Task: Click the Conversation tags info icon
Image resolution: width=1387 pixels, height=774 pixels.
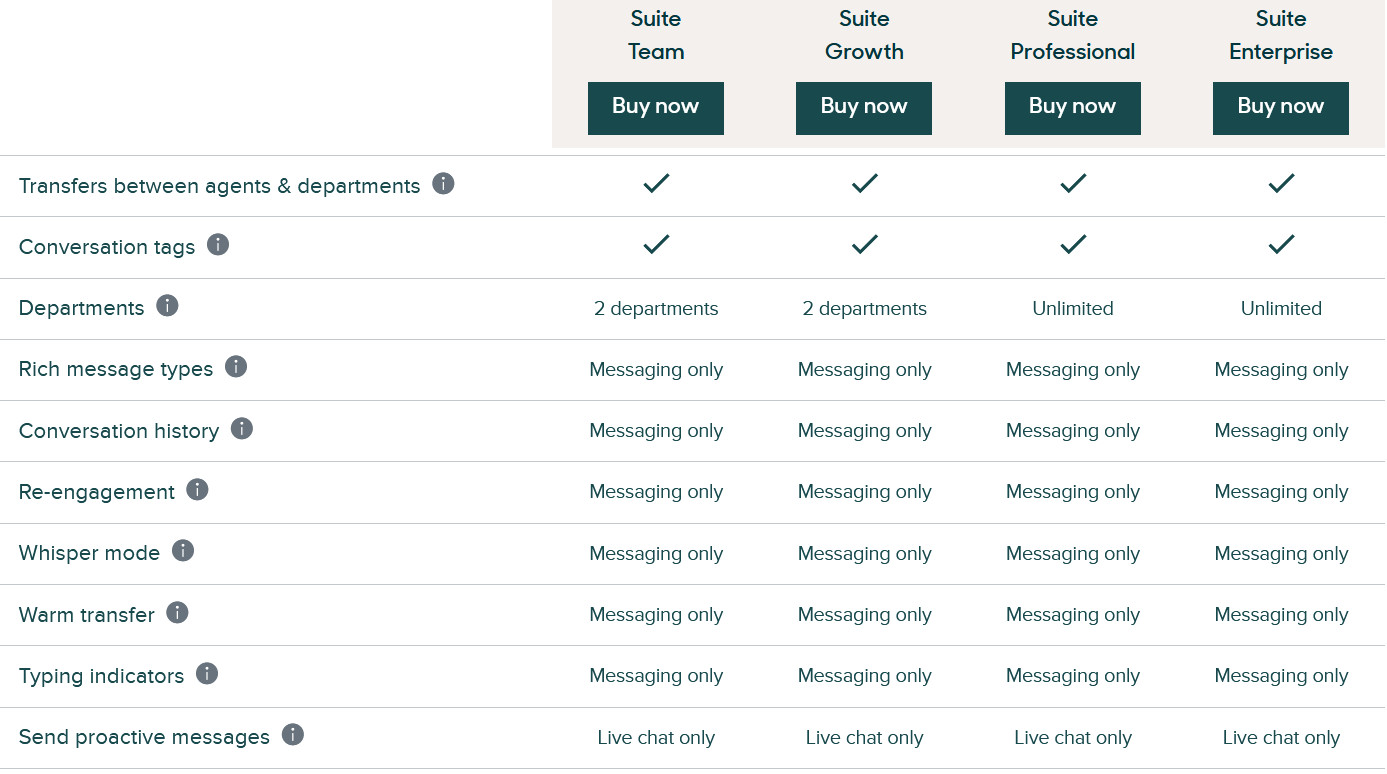Action: tap(218, 245)
